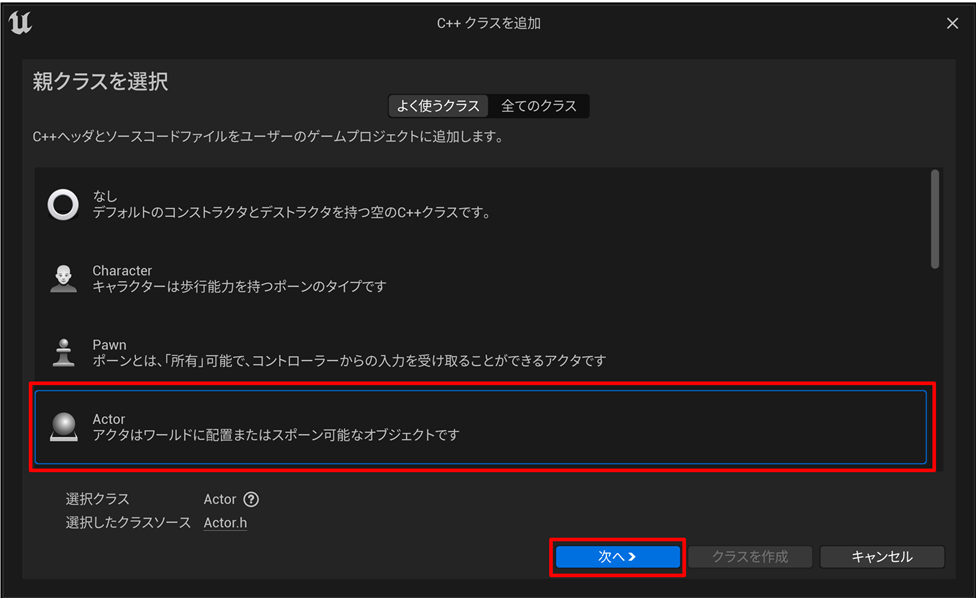Click the description starting ポーンとは、「所有」可能で
The height and width of the screenshot is (598, 976).
[349, 360]
